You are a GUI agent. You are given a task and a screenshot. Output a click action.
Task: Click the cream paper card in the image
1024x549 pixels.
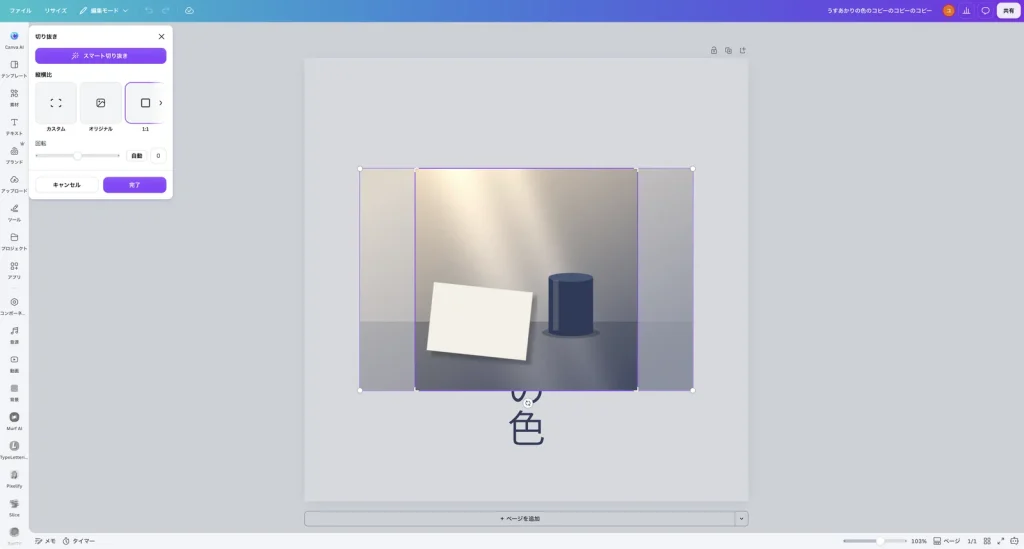tap(479, 321)
